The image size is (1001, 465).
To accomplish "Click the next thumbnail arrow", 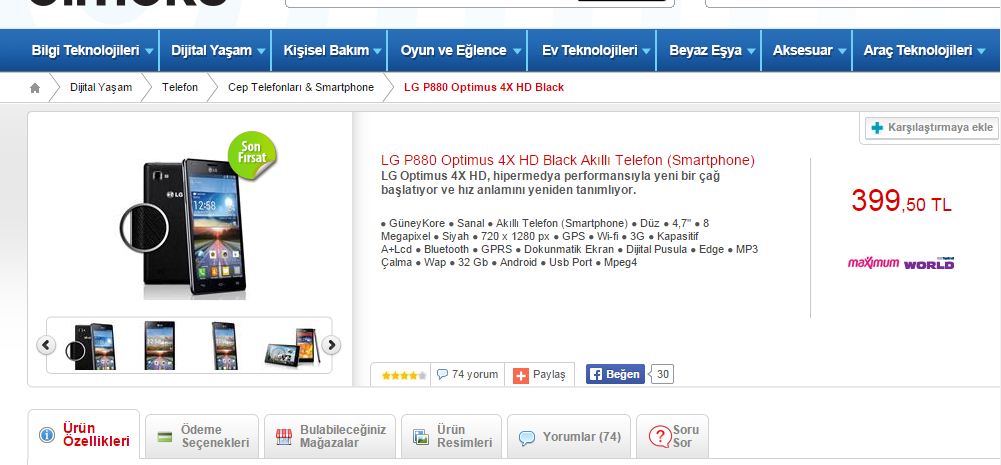I will [x=331, y=346].
